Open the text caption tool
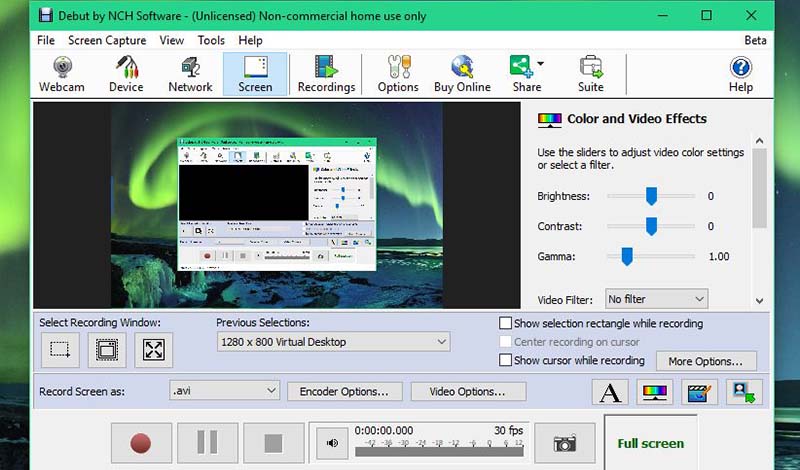 click(610, 392)
